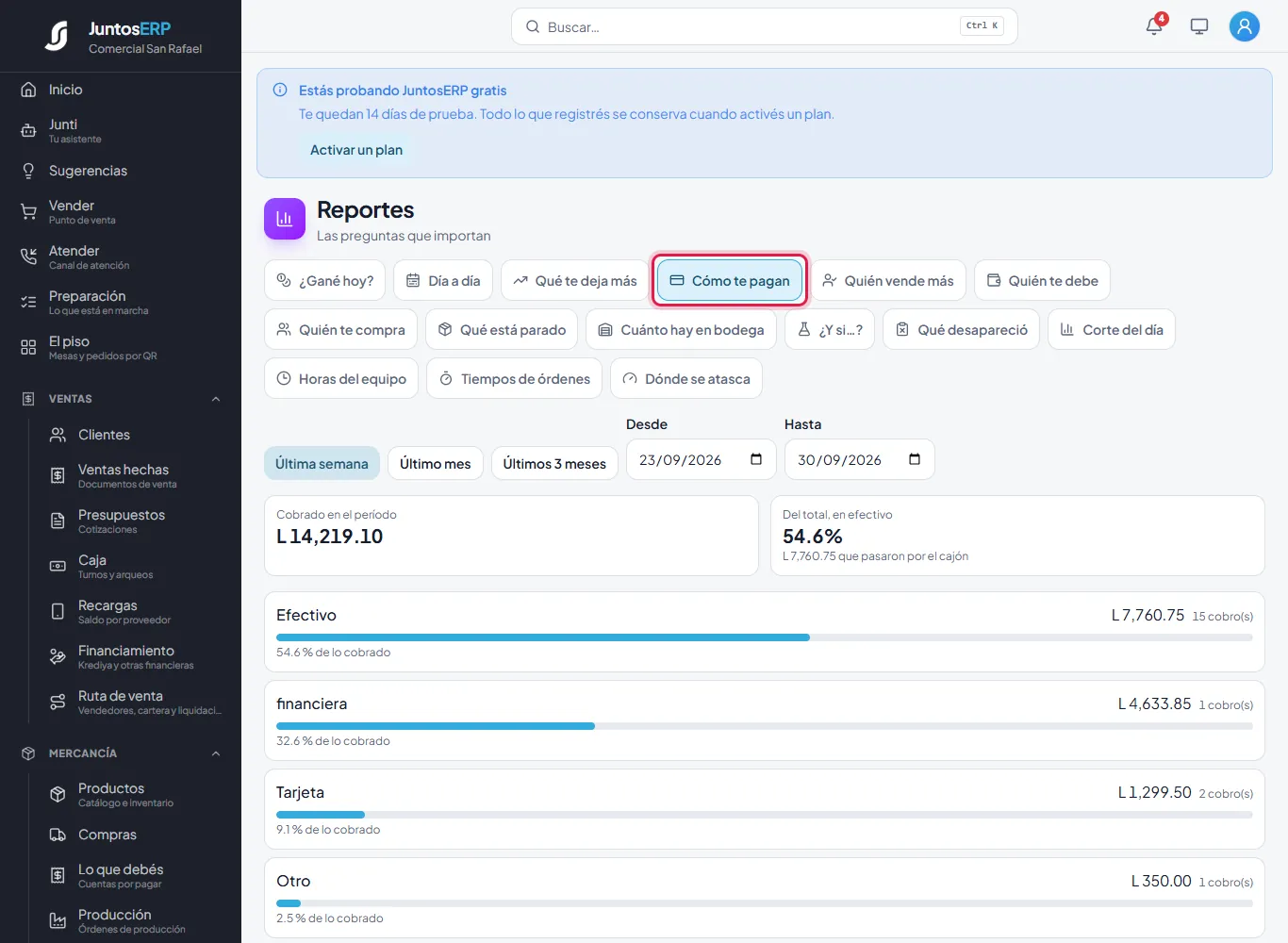Click the Atender phone icon
The width and height of the screenshot is (1288, 943).
(29, 257)
